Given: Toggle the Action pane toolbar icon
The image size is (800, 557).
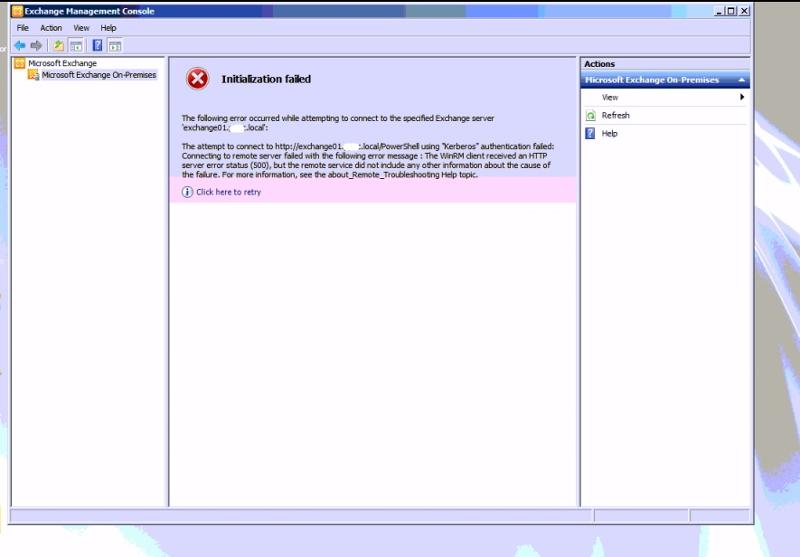Looking at the screenshot, I should [x=115, y=46].
